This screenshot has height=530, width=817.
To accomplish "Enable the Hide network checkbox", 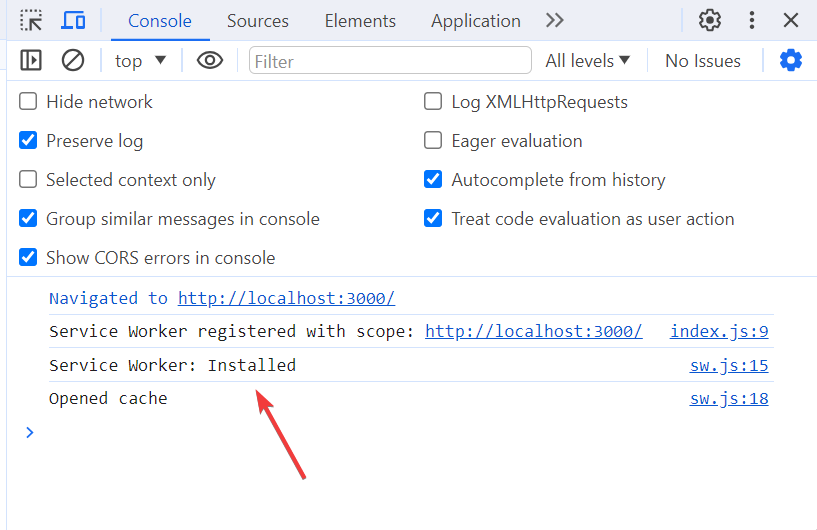I will pos(28,102).
